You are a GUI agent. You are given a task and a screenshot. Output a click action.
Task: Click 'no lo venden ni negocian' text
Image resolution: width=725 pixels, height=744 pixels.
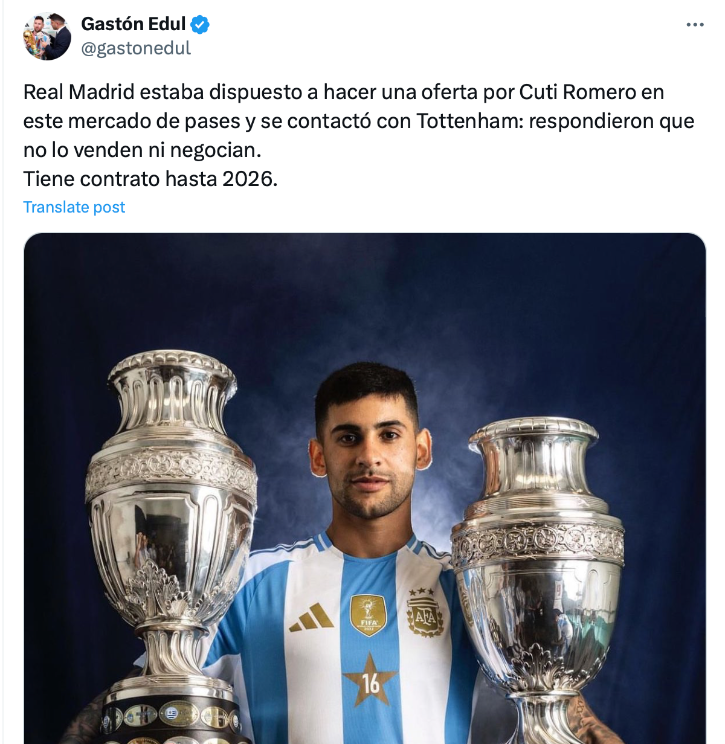142,150
